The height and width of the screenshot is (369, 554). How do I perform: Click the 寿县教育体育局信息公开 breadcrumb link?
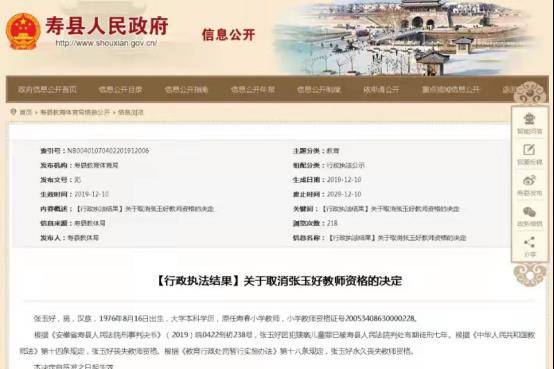[x=75, y=112]
